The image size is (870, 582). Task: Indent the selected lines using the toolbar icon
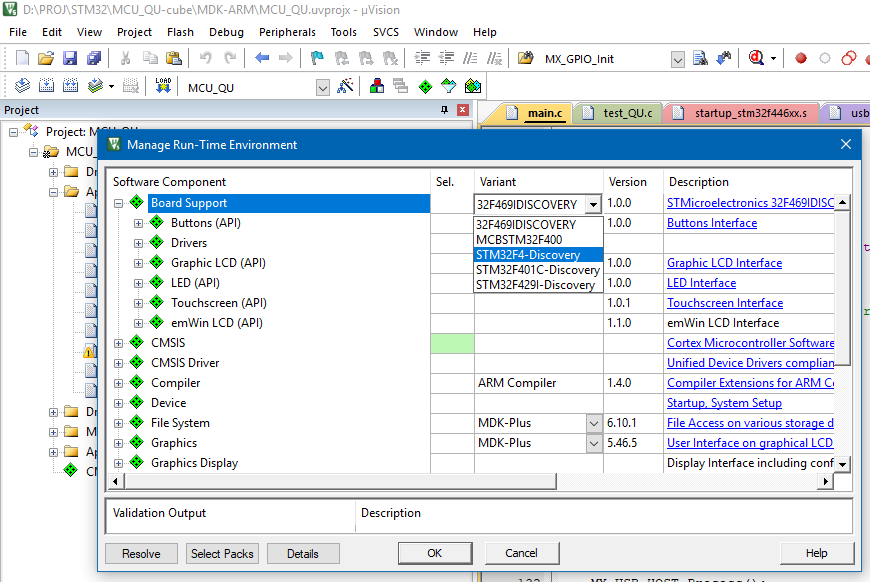click(422, 58)
